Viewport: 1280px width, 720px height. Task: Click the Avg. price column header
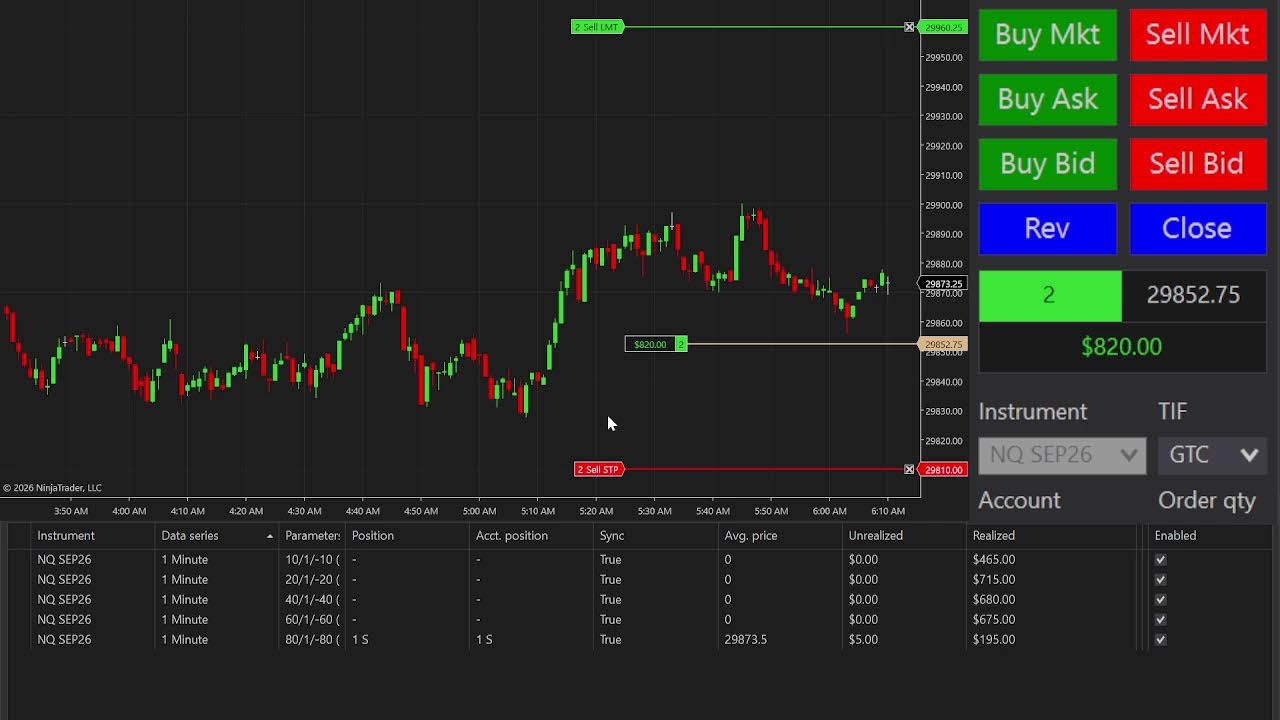click(780, 536)
